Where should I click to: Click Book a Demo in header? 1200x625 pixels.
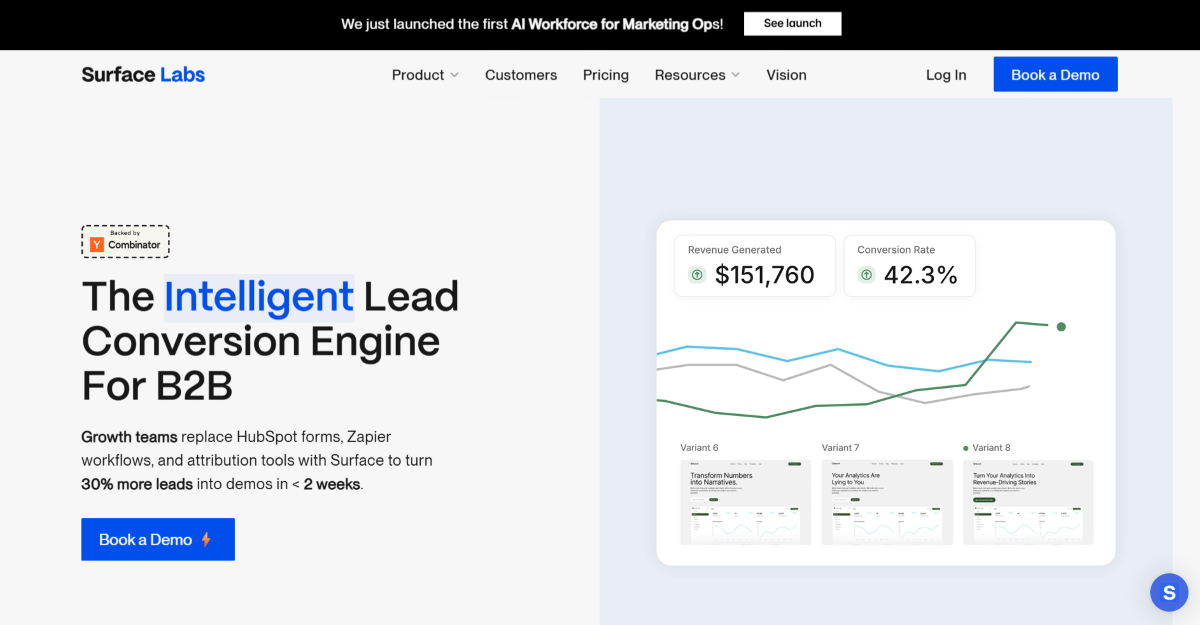click(x=1055, y=75)
